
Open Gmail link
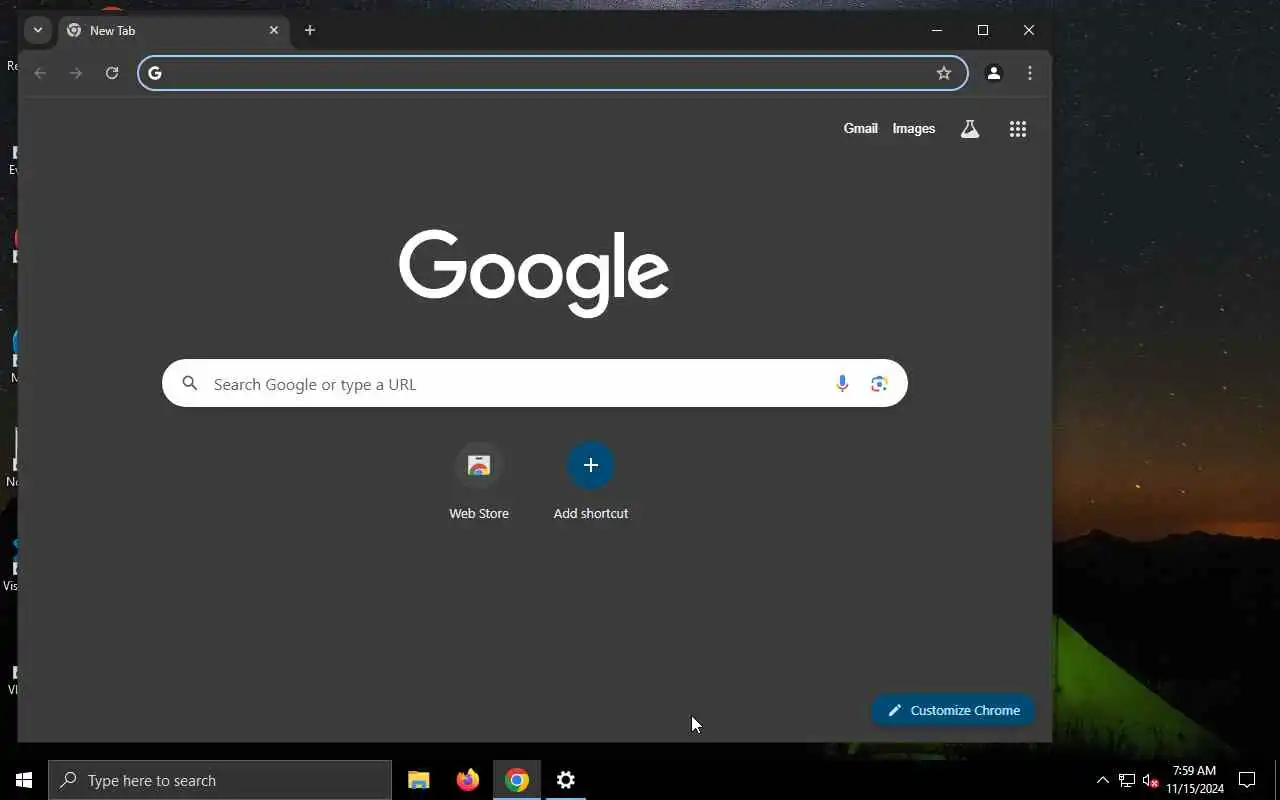pyautogui.click(x=860, y=128)
